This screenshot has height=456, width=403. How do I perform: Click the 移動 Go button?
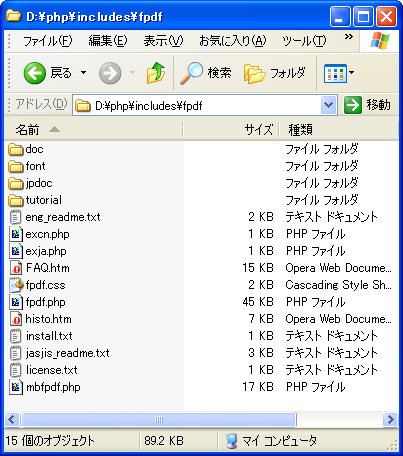pyautogui.click(x=367, y=105)
